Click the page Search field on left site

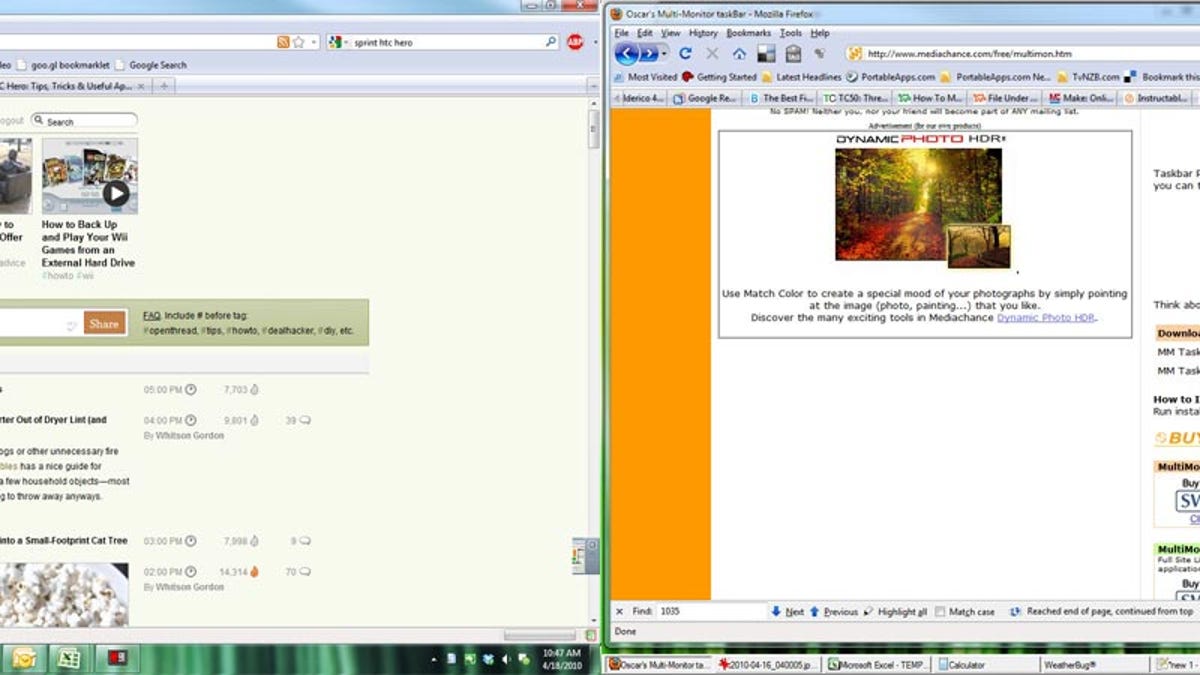pyautogui.click(x=84, y=121)
